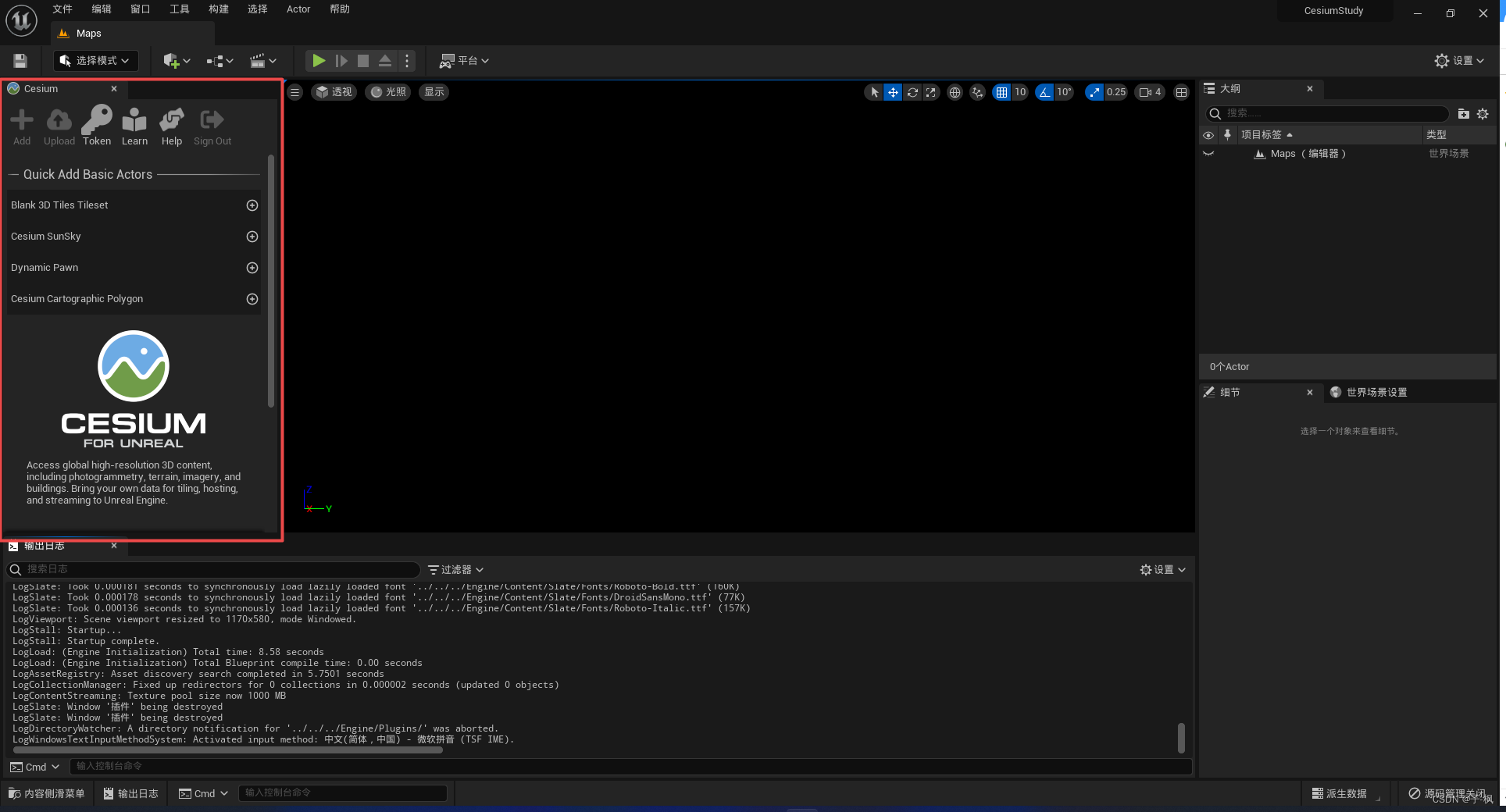
Task: Open the 文件 menu
Action: pyautogui.click(x=62, y=9)
